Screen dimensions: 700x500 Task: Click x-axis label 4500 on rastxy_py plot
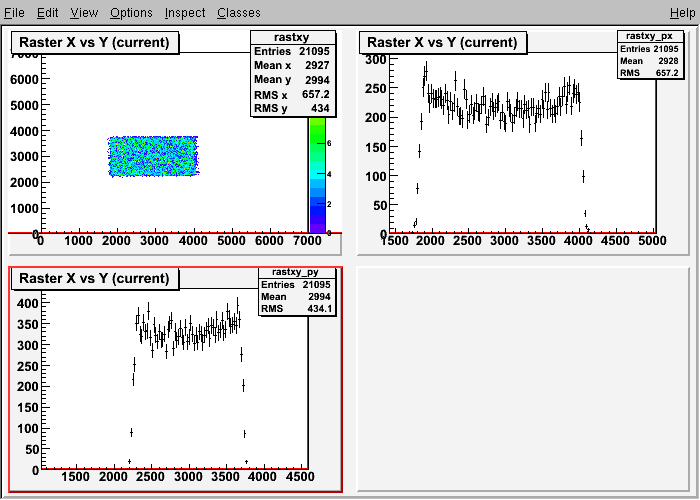click(300, 477)
